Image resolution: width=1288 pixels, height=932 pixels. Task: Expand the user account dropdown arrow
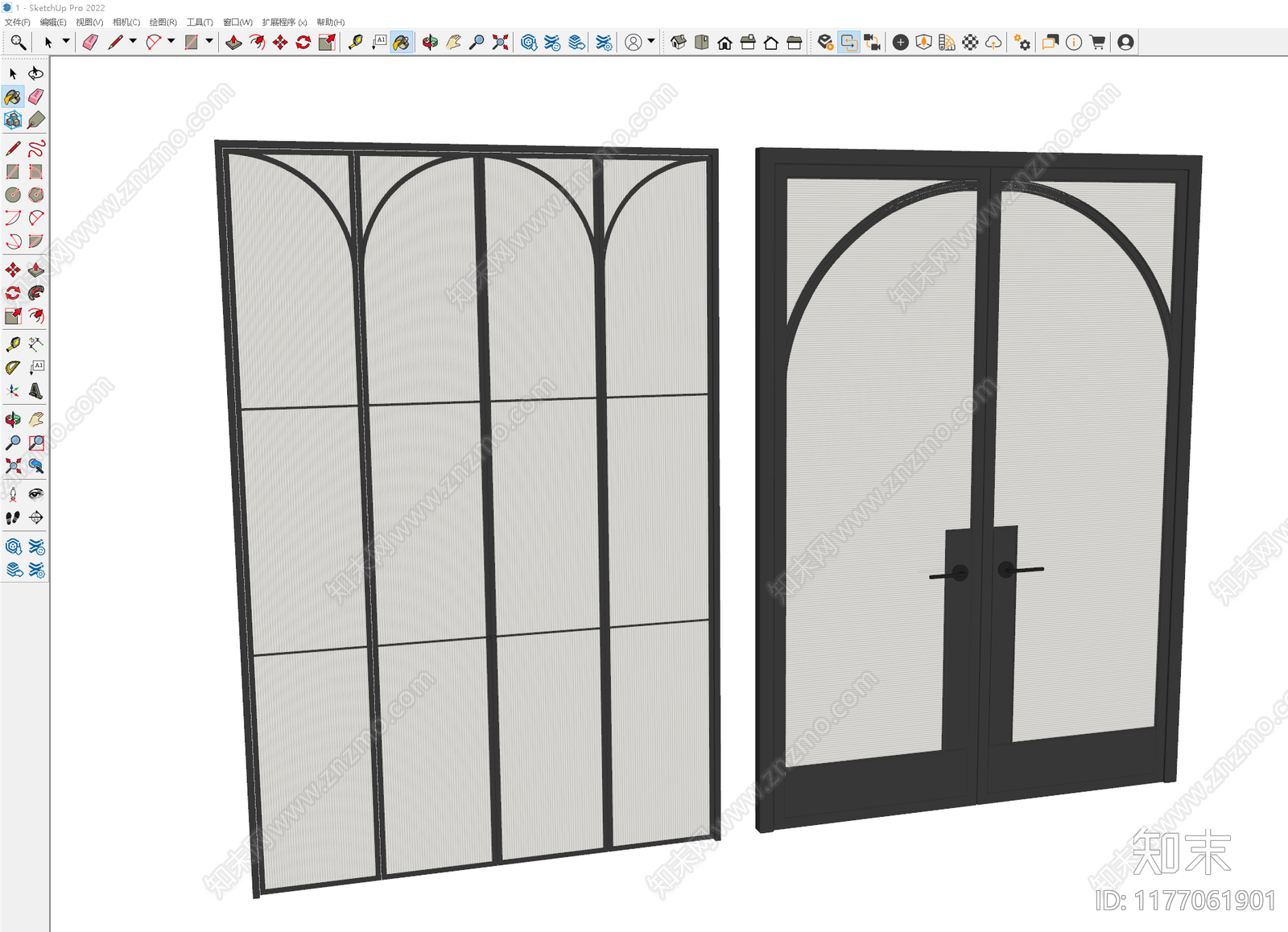pos(651,41)
